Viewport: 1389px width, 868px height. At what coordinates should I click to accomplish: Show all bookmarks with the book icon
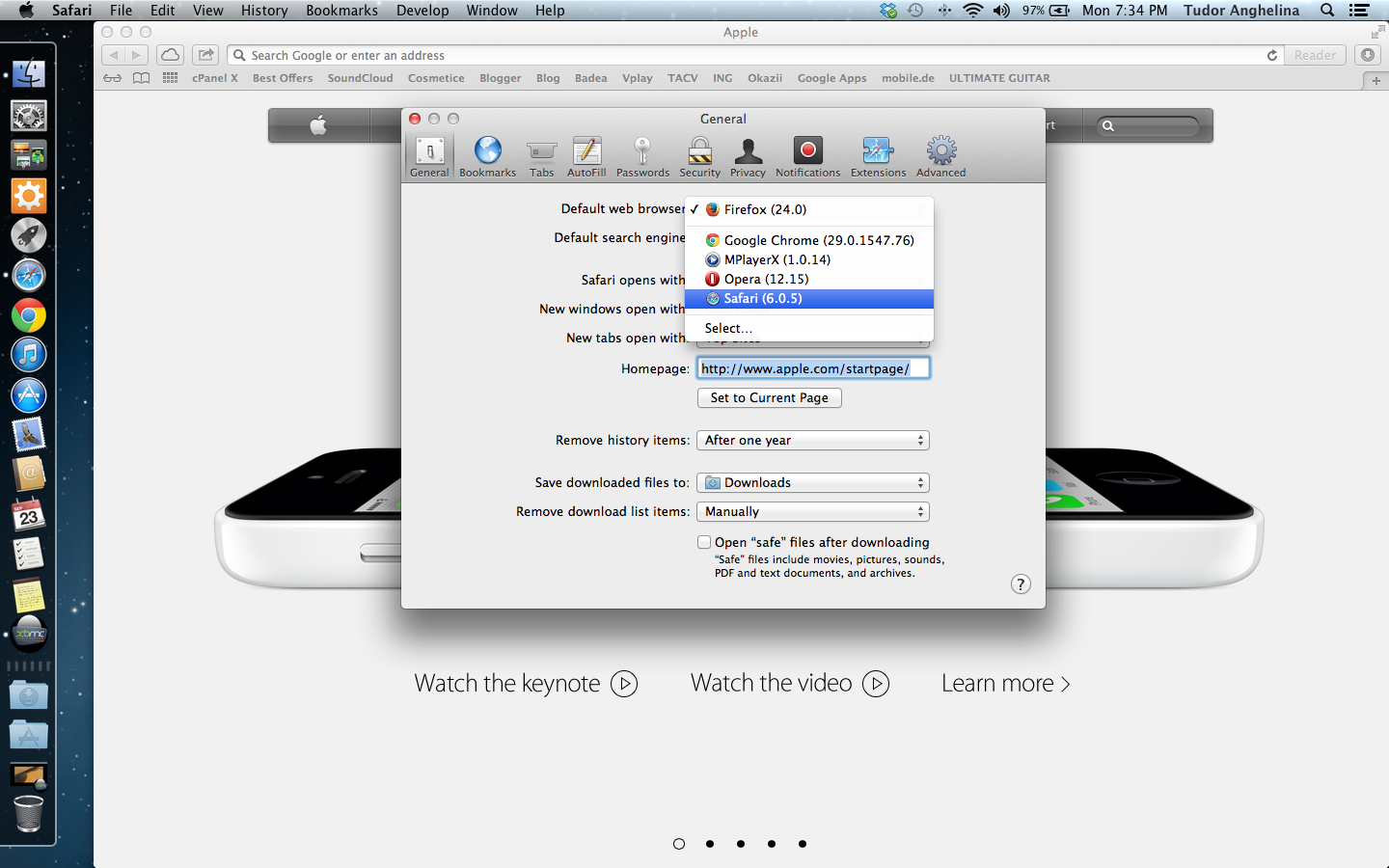coord(142,78)
